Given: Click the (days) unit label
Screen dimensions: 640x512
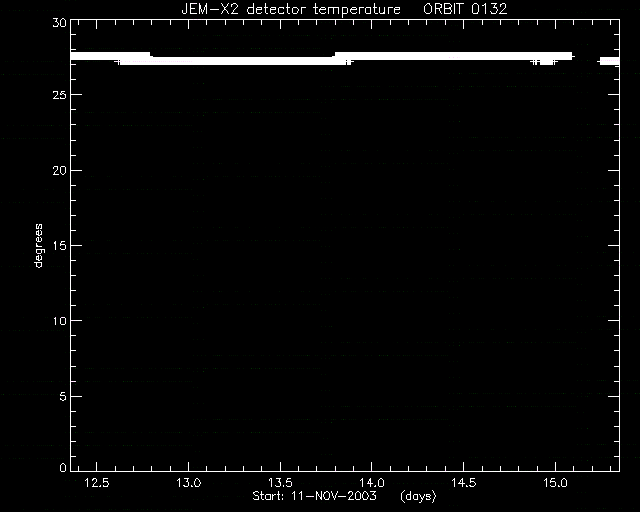Looking at the screenshot, I should click(x=418, y=496).
